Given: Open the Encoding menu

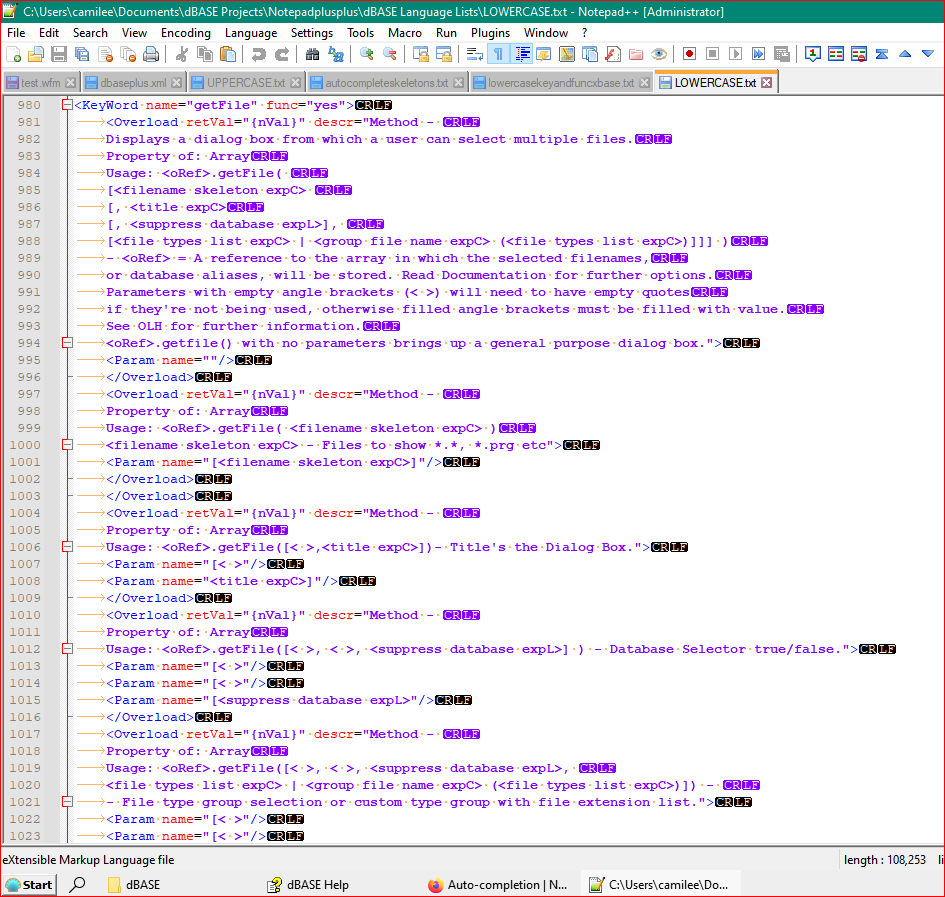Looking at the screenshot, I should coord(186,33).
